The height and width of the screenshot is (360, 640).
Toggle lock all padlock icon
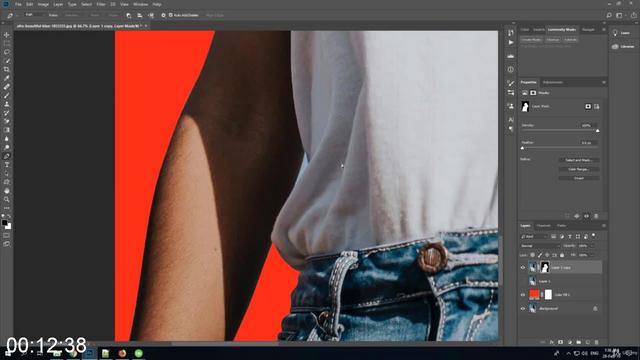click(562, 255)
